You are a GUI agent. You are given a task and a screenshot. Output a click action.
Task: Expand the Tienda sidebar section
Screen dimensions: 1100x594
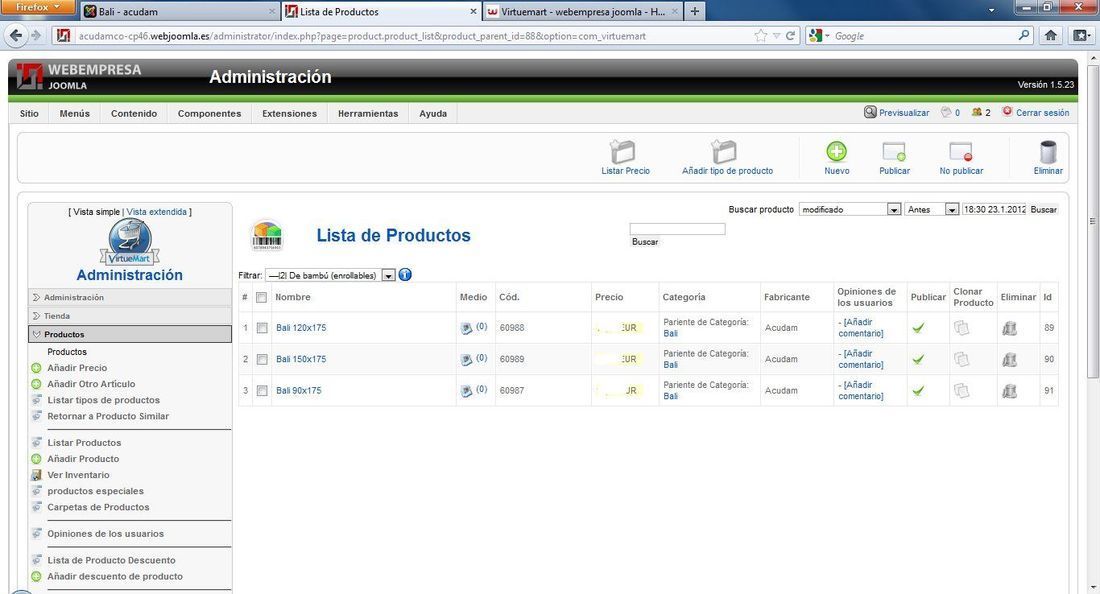click(x=130, y=316)
